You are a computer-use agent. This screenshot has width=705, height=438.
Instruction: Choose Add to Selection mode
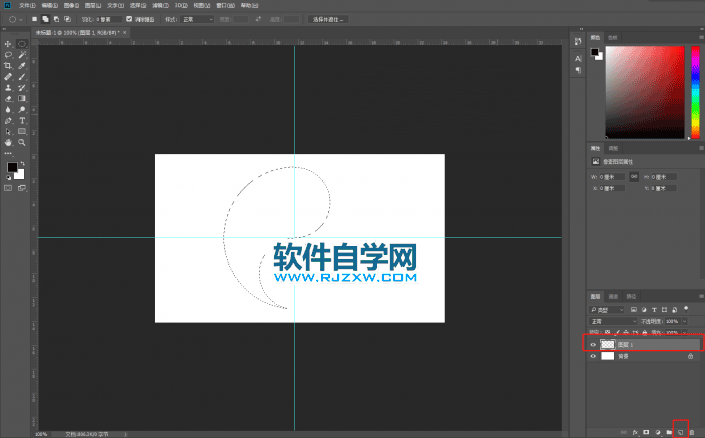tap(45, 19)
